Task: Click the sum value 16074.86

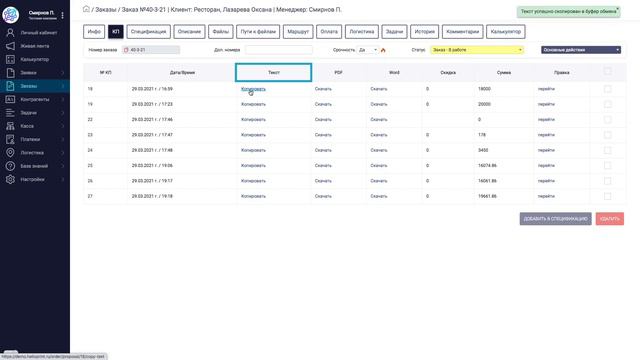Action: click(x=487, y=165)
